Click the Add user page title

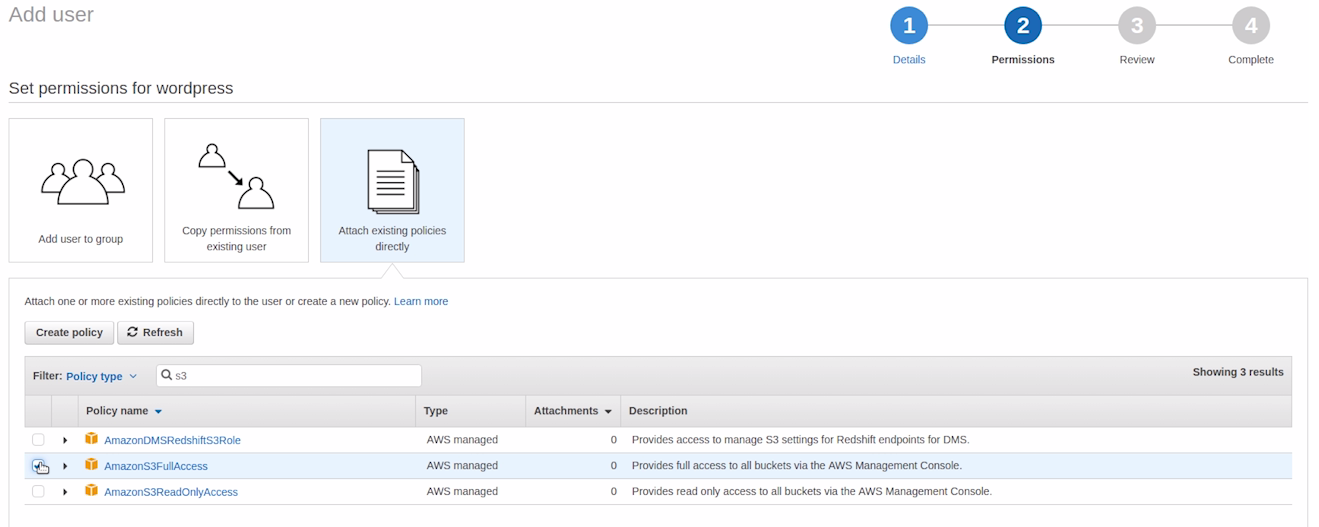click(51, 15)
